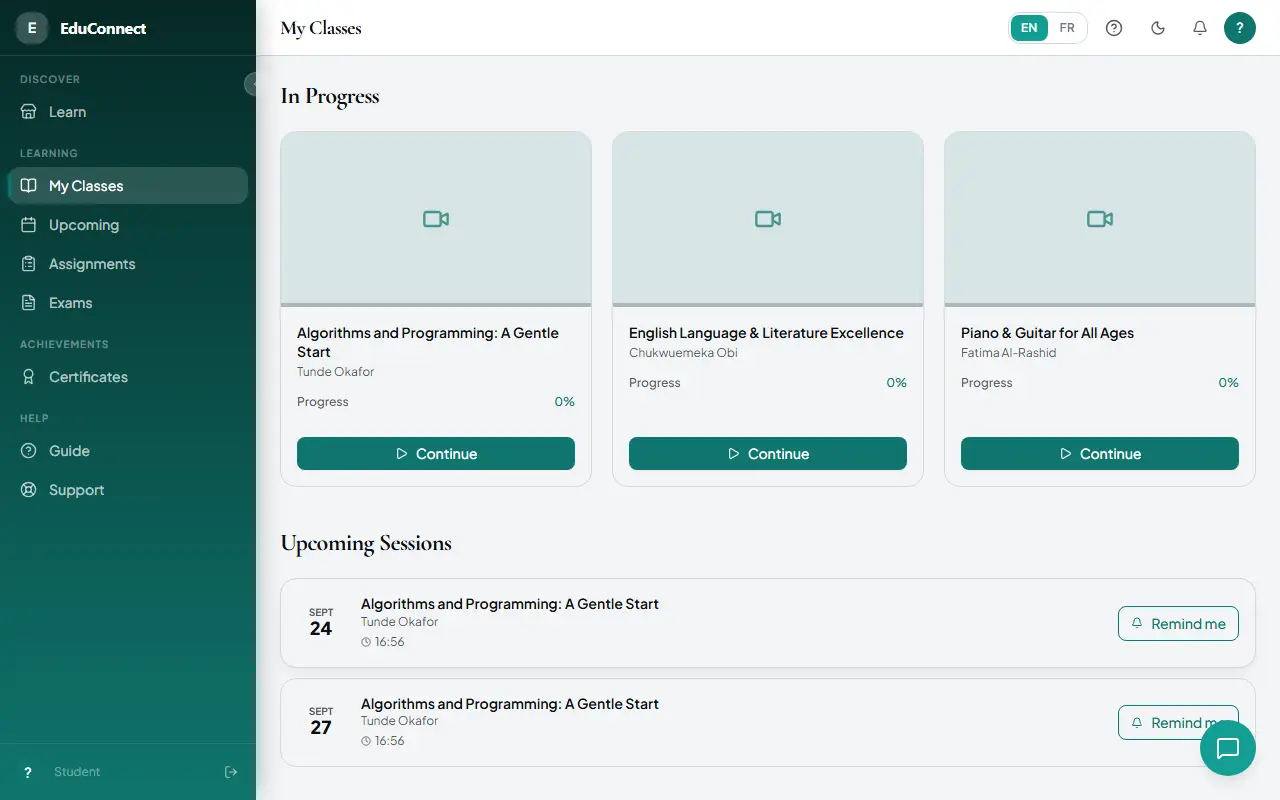Click Remind me for Sept 27 session

click(1178, 722)
